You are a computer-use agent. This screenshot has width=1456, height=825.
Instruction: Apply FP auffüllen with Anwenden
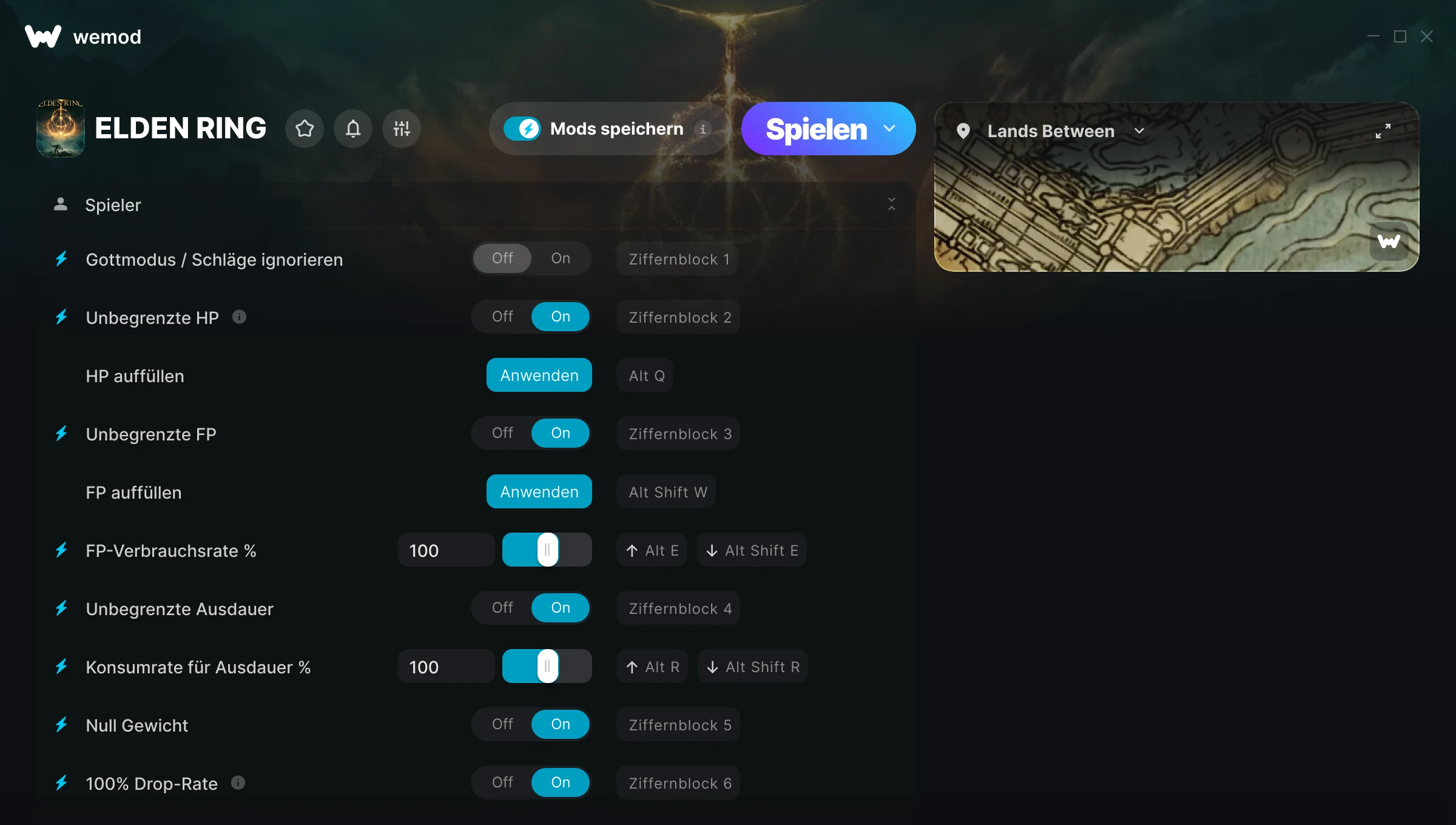pyautogui.click(x=539, y=491)
